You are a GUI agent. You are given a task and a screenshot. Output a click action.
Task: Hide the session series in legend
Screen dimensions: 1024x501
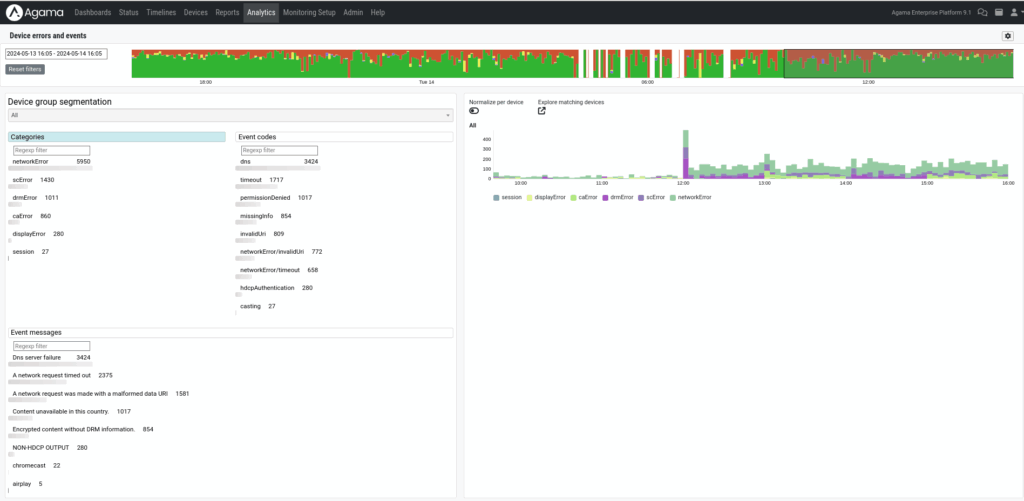tap(510, 197)
